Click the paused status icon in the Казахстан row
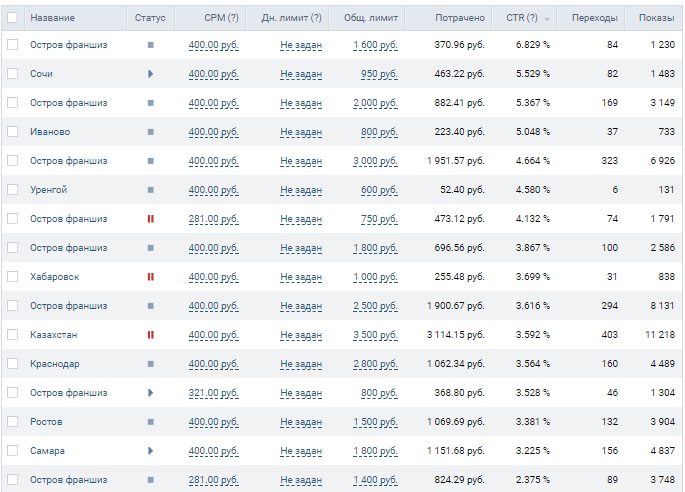This screenshot has width=685, height=492. coord(151,335)
